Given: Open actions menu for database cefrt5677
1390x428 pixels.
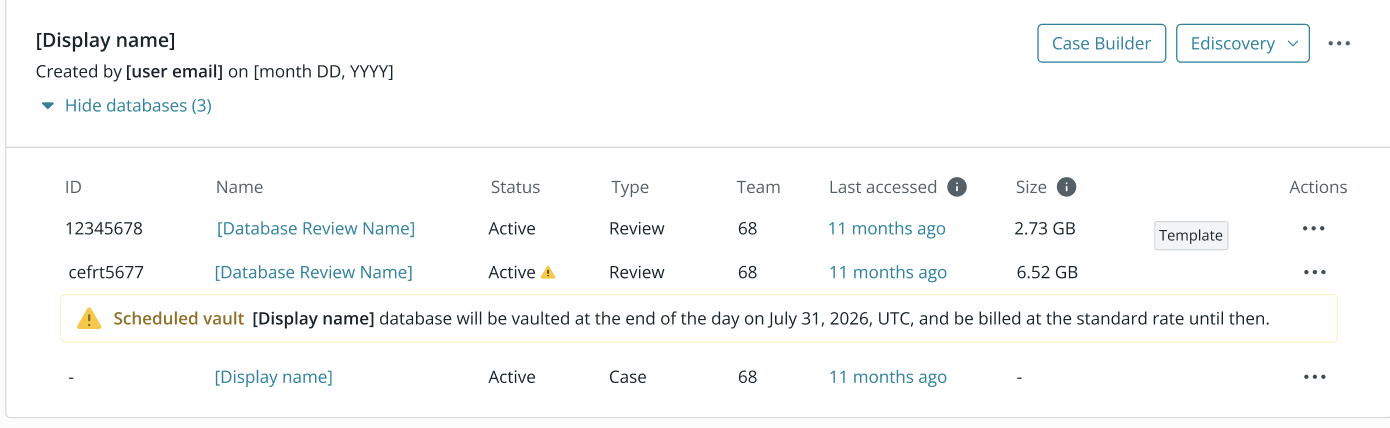Looking at the screenshot, I should (x=1314, y=272).
